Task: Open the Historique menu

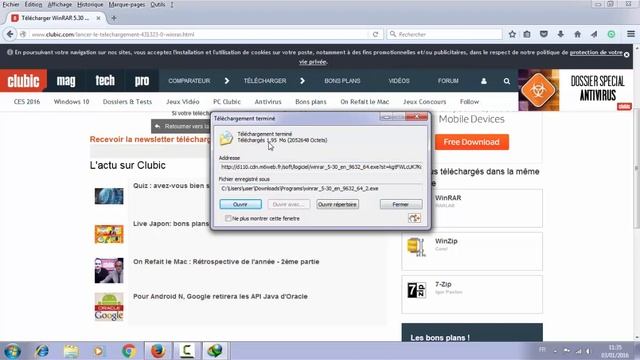Action: point(90,4)
